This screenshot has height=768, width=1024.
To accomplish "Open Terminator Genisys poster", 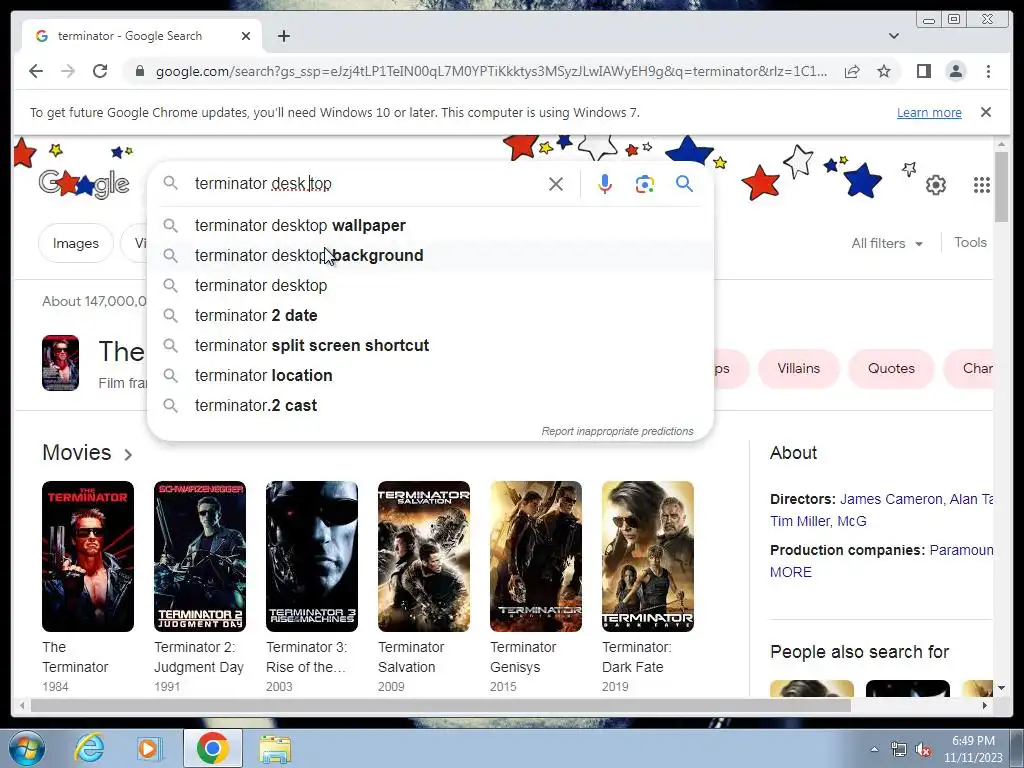I will coord(536,556).
